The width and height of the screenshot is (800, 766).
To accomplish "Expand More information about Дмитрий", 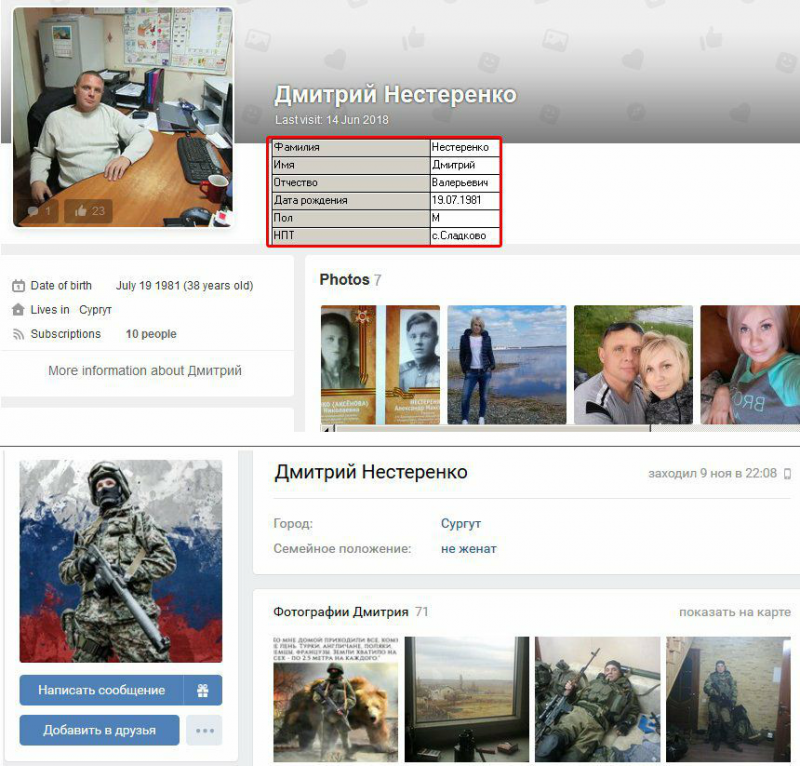I will [145, 371].
